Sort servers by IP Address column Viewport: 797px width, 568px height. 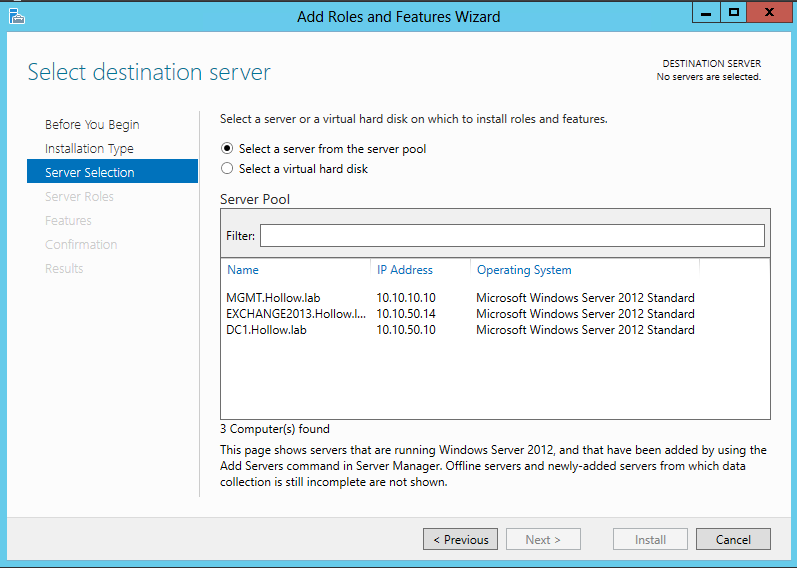405,270
